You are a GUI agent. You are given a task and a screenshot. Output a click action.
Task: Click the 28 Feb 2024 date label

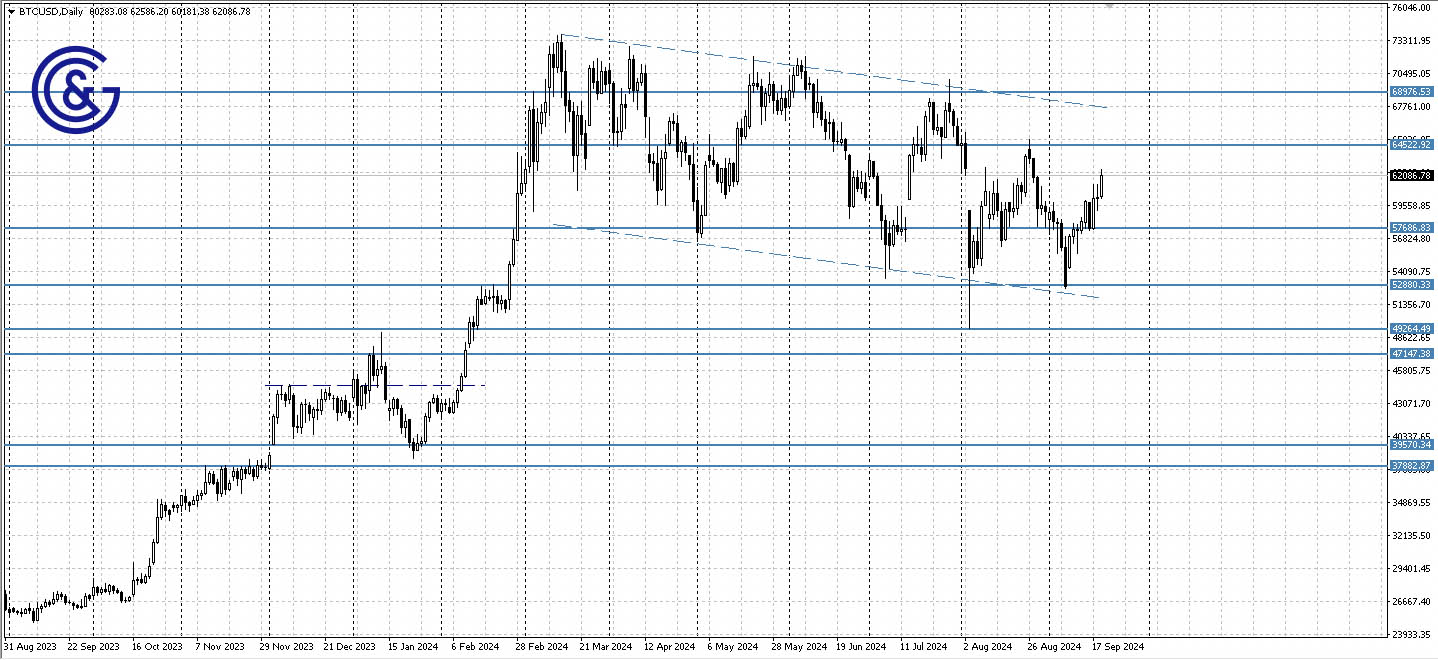coord(542,647)
